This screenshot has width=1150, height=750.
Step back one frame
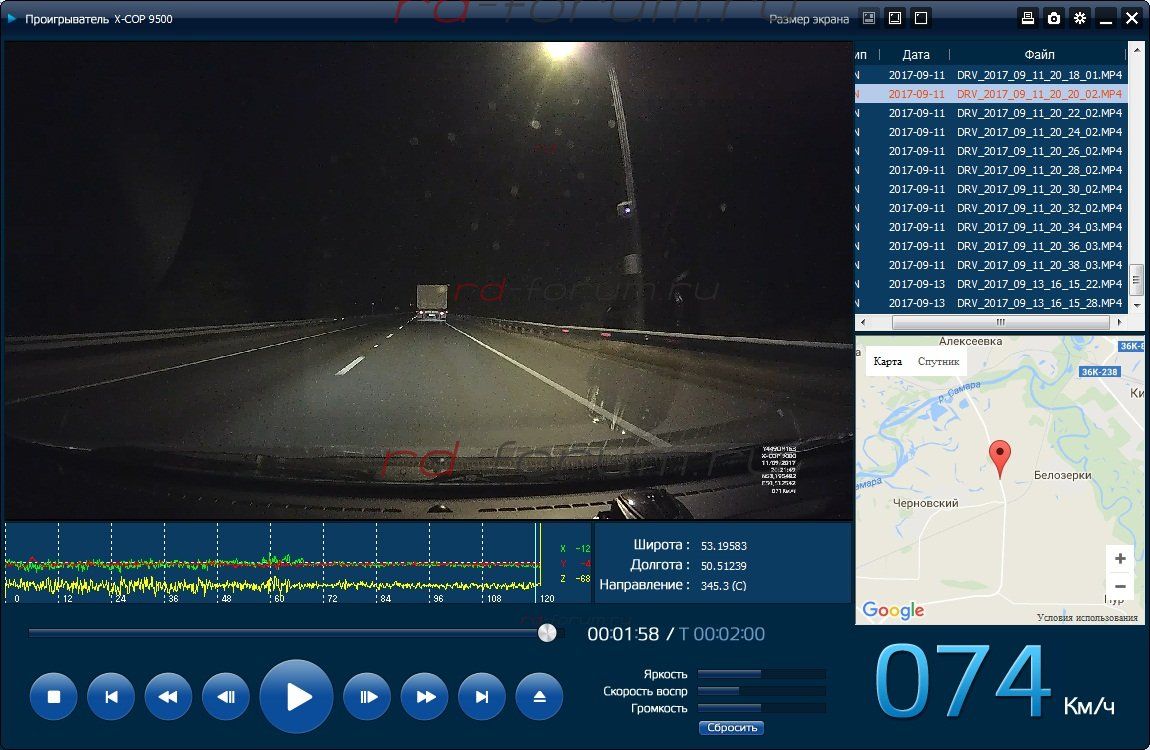pos(226,697)
